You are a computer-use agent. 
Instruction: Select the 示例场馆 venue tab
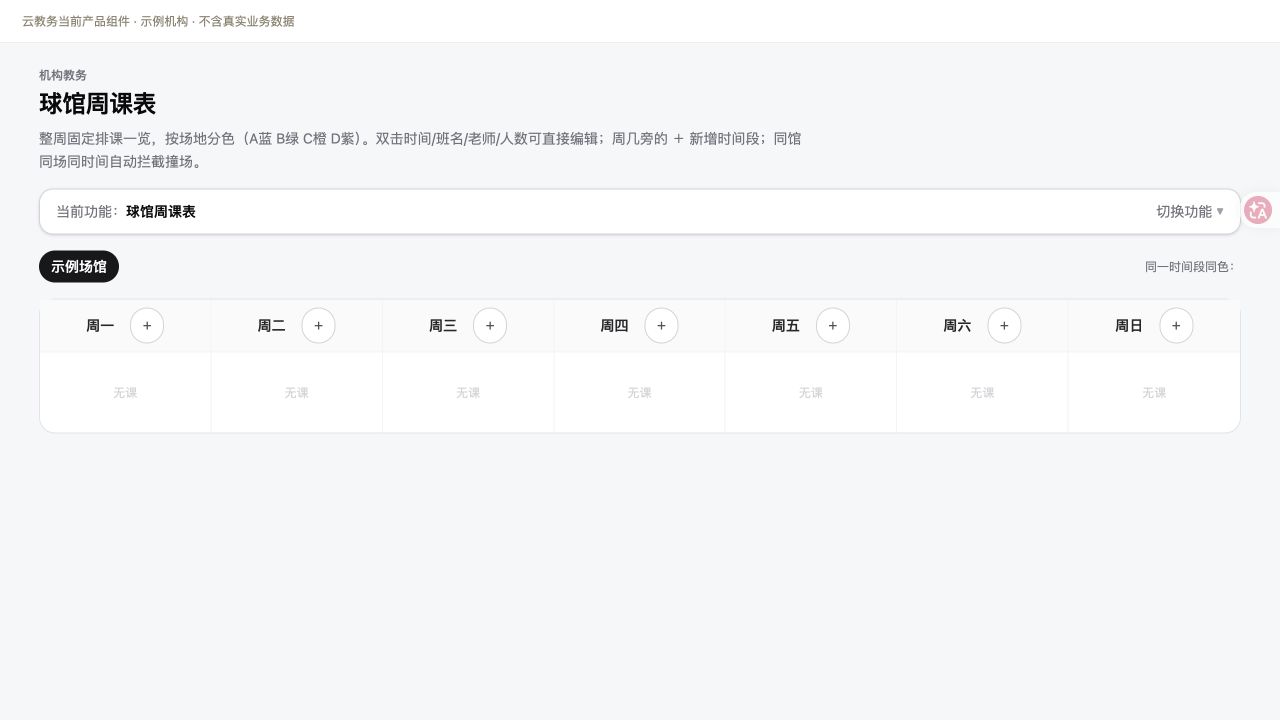pos(79,267)
